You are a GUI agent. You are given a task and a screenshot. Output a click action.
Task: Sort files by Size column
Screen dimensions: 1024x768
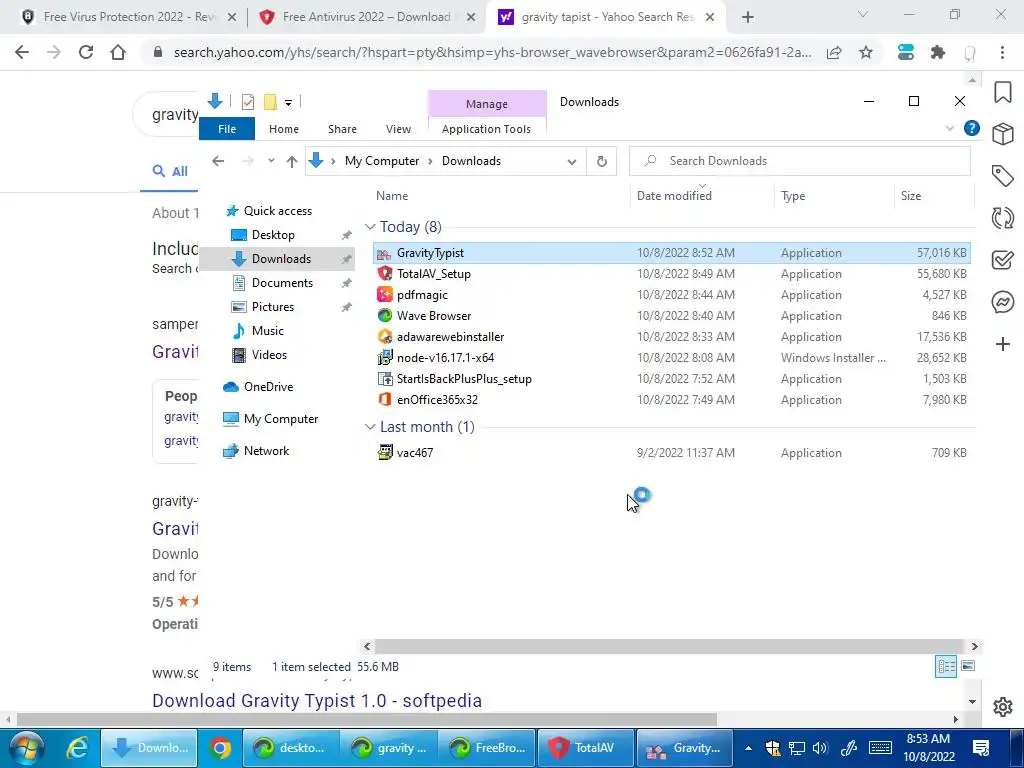pos(934,195)
